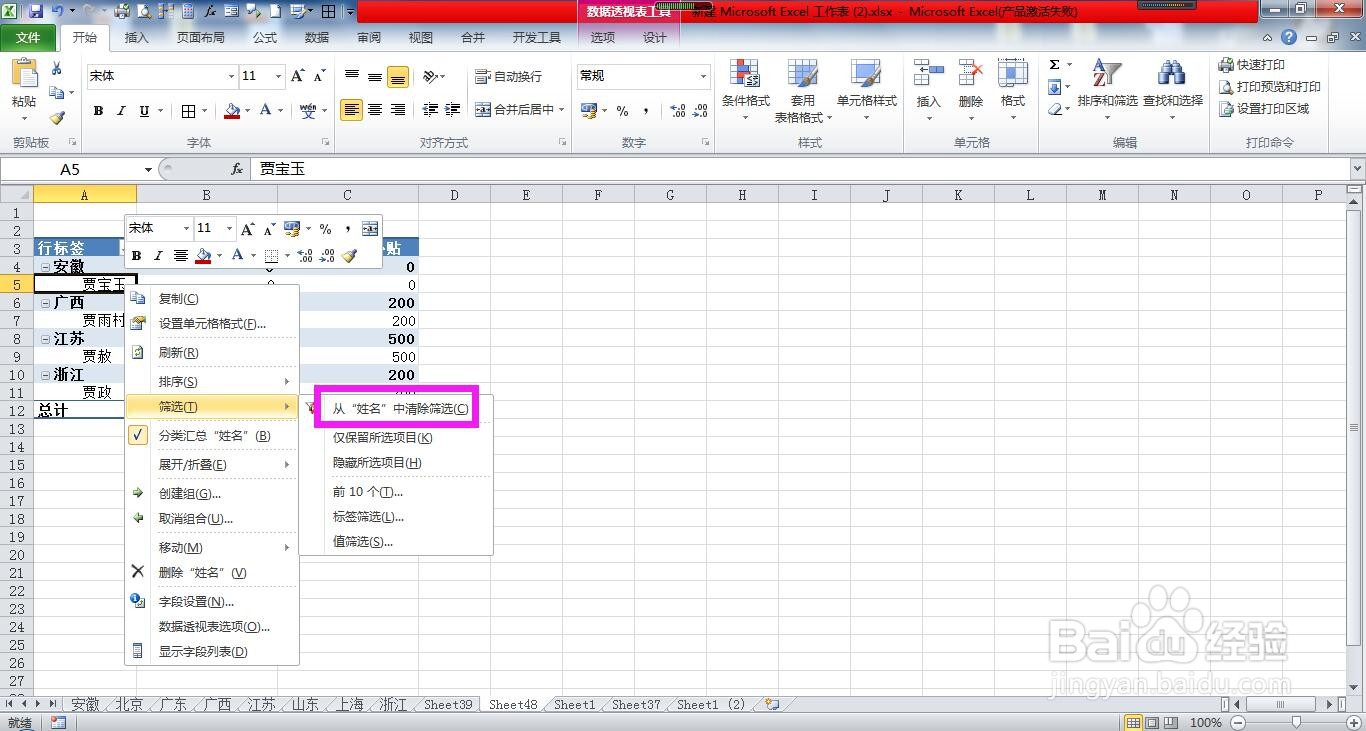Decrease font size with small A icon
Screen dimensions: 1366x731
point(319,76)
